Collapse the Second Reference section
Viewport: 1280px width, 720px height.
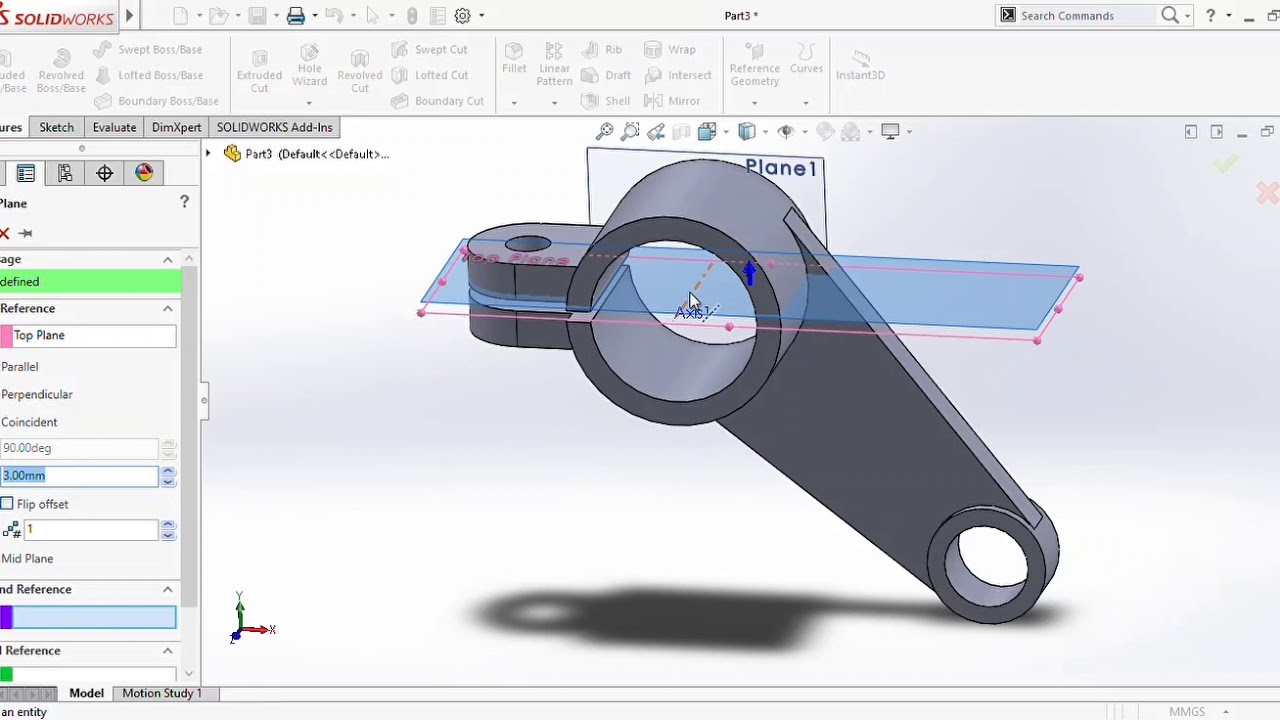(x=168, y=589)
